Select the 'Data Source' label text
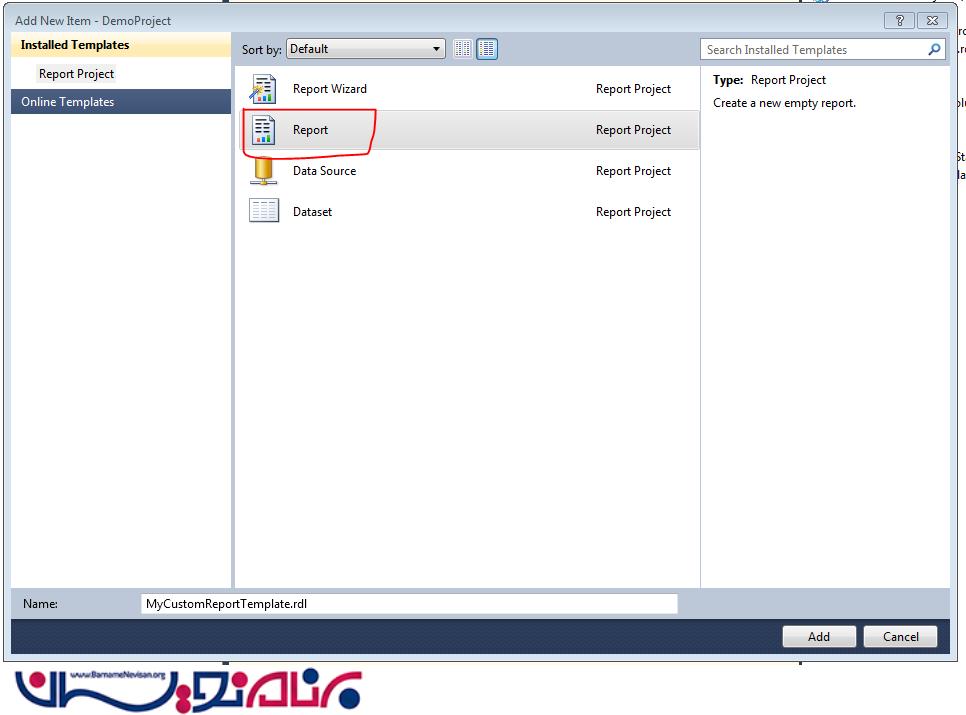966x715 pixels. coord(325,171)
